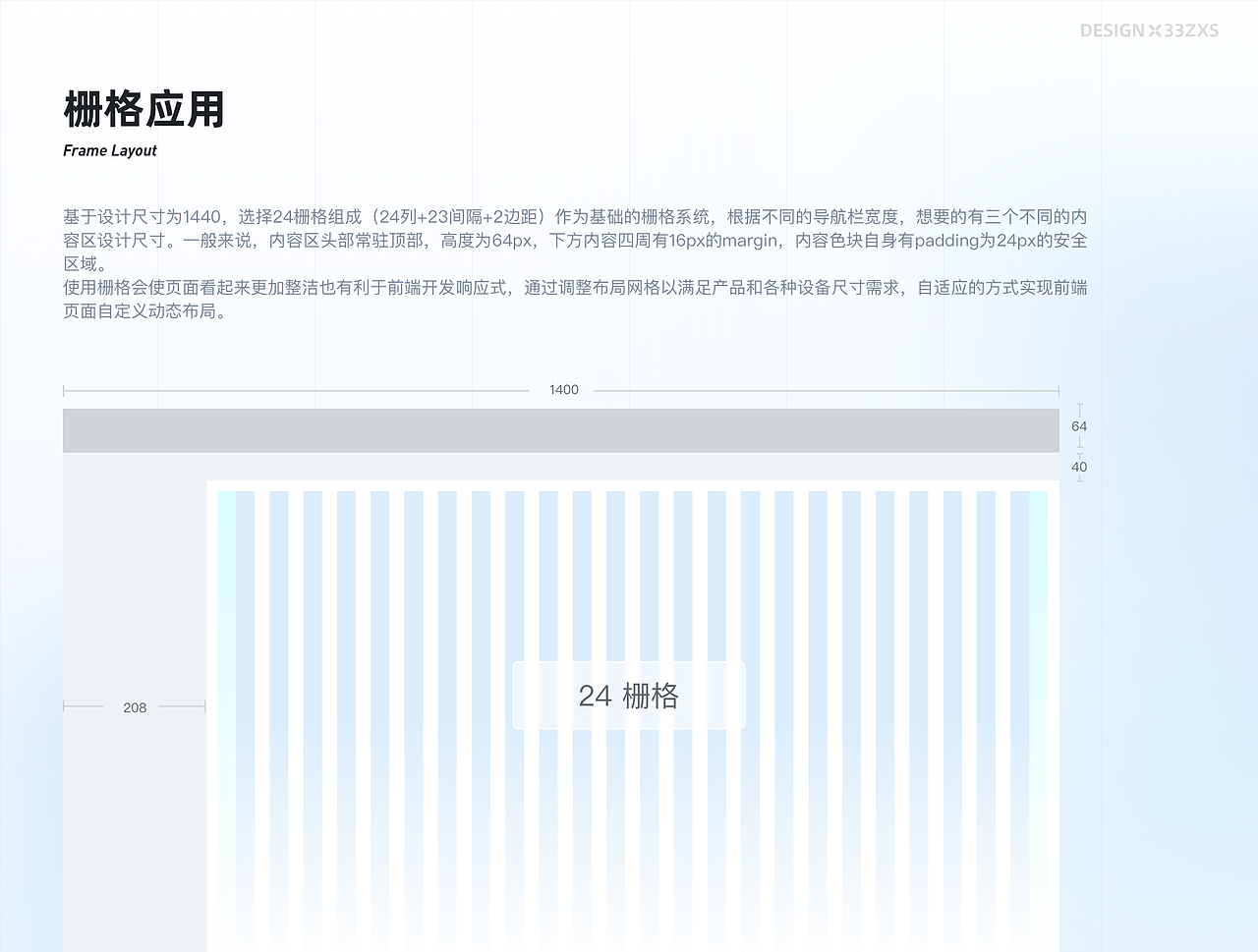Select the 208 sidebar width marker
This screenshot has height=952, width=1258.
(x=135, y=706)
